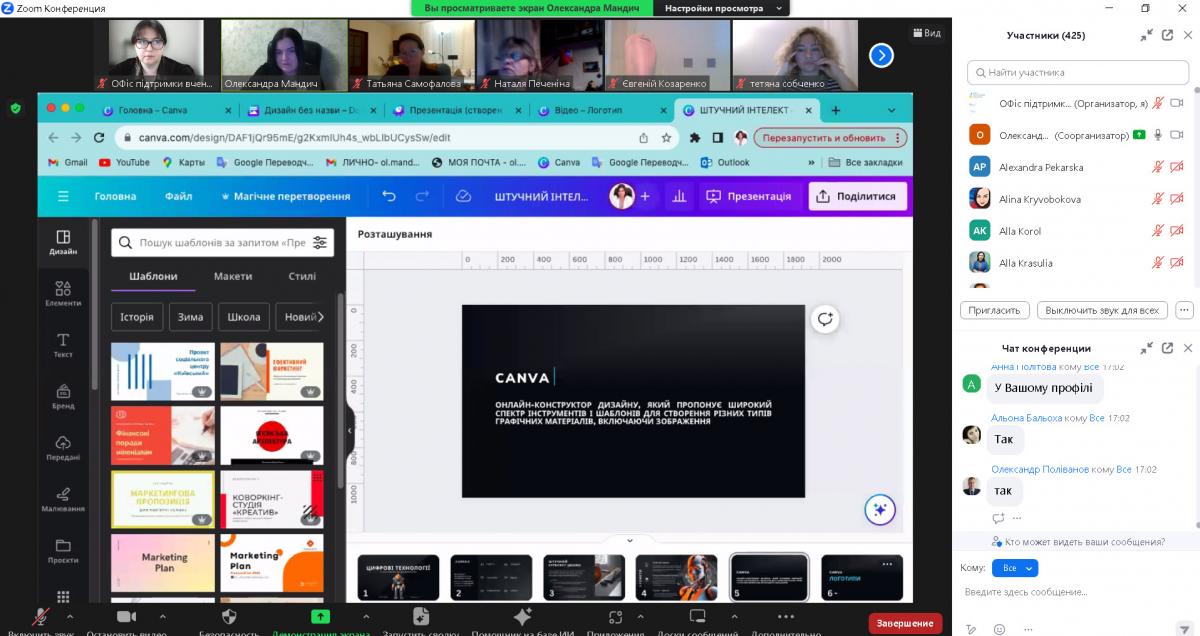Collapse the slide thumbnails strip chevron
The image size is (1200, 636).
(x=630, y=540)
